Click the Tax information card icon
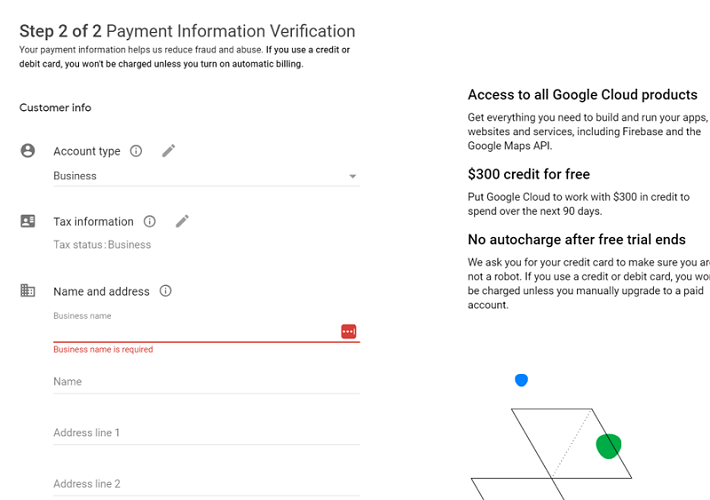 coord(28,221)
